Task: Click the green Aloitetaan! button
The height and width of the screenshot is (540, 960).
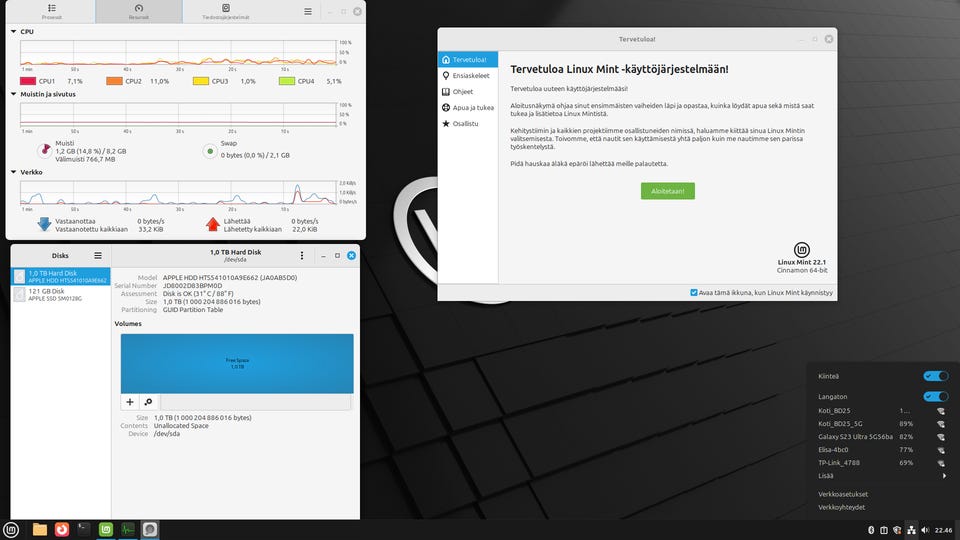Action: pyautogui.click(x=667, y=191)
